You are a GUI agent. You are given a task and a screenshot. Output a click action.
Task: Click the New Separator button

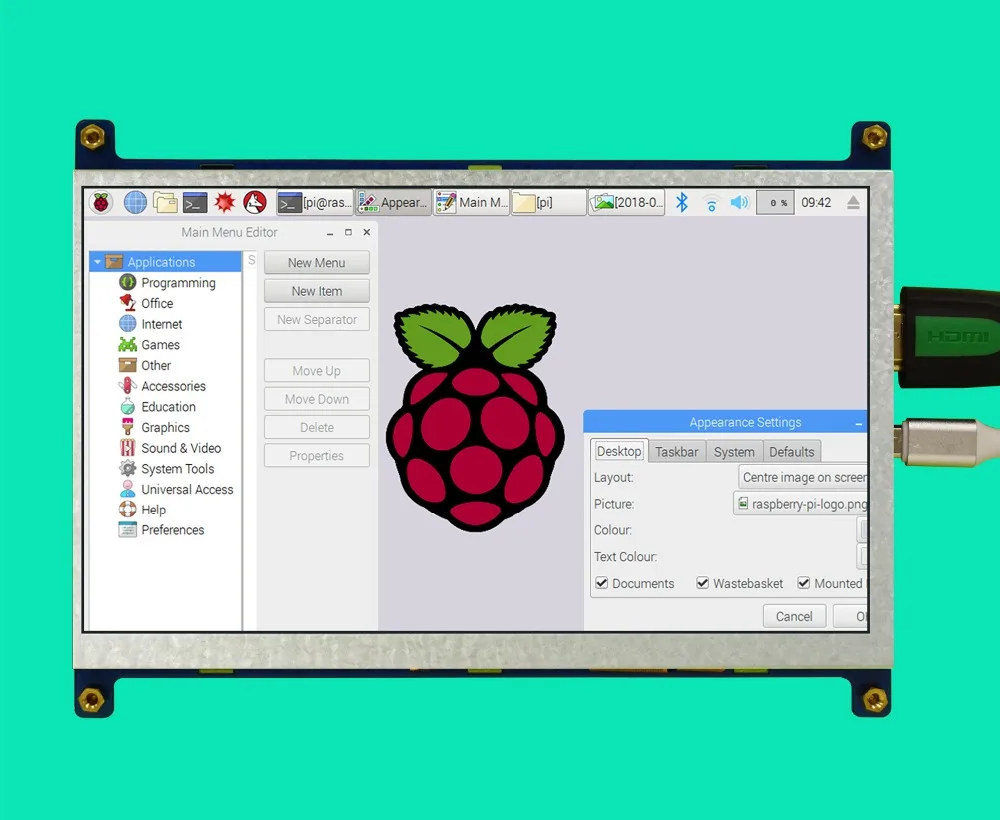pos(317,319)
